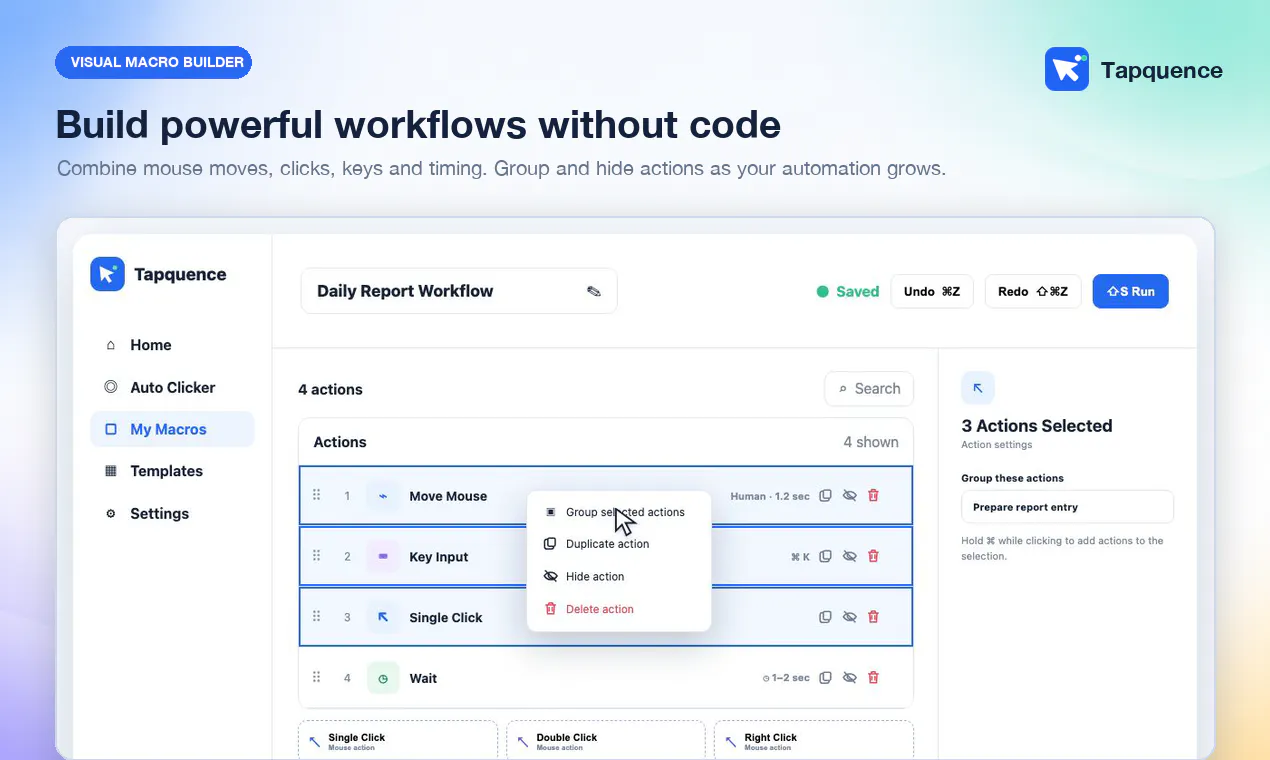Viewport: 1270px width, 760px height.
Task: Select the Key Input action name
Action: click(439, 557)
